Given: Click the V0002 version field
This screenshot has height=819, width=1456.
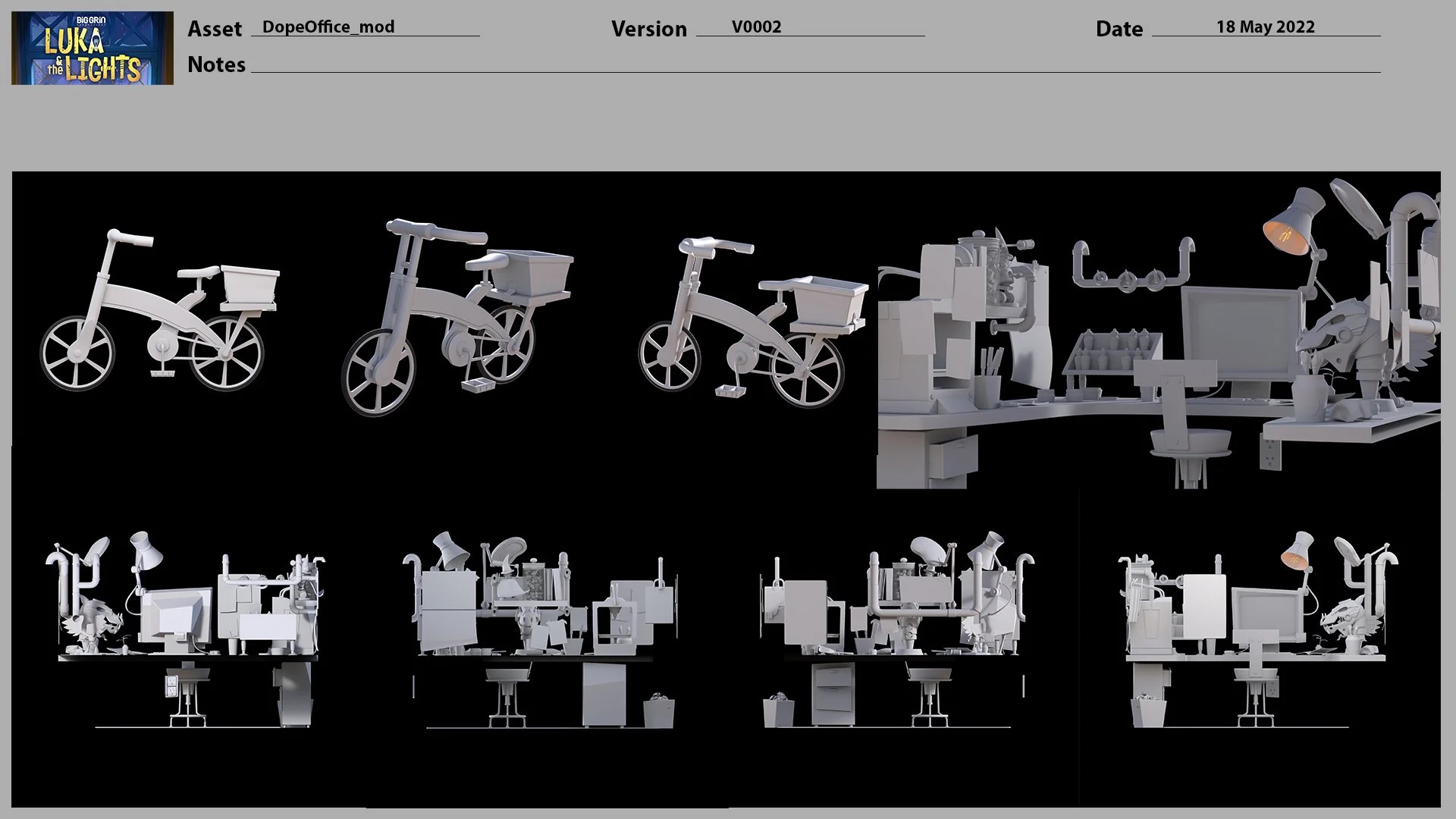Looking at the screenshot, I should coord(756,27).
